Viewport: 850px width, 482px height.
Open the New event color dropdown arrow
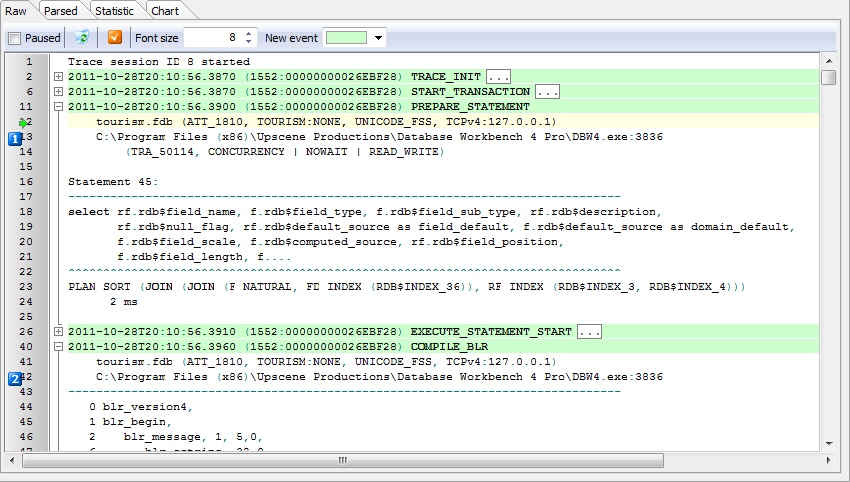pyautogui.click(x=378, y=38)
